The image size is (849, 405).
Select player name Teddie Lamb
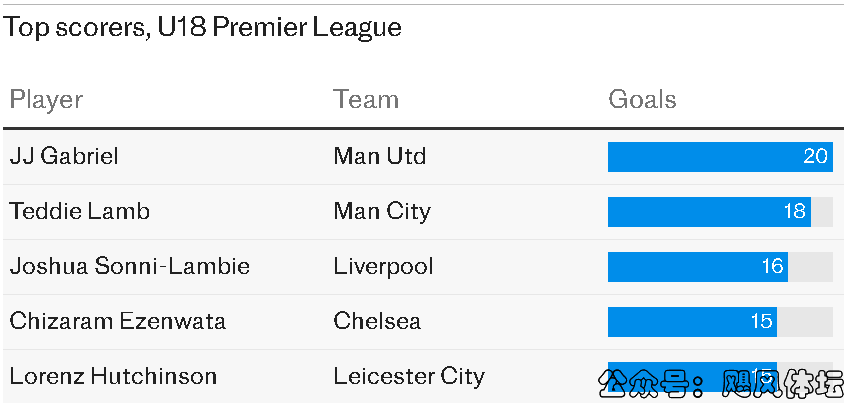coord(79,211)
